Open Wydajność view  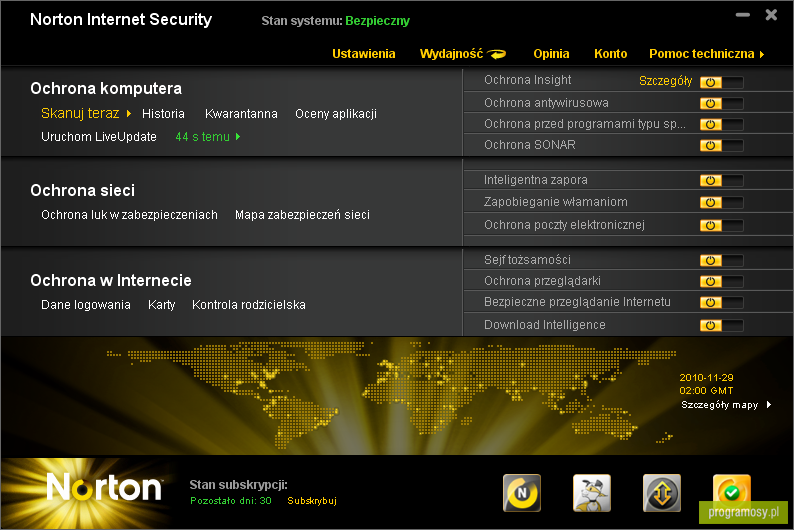pyautogui.click(x=451, y=54)
